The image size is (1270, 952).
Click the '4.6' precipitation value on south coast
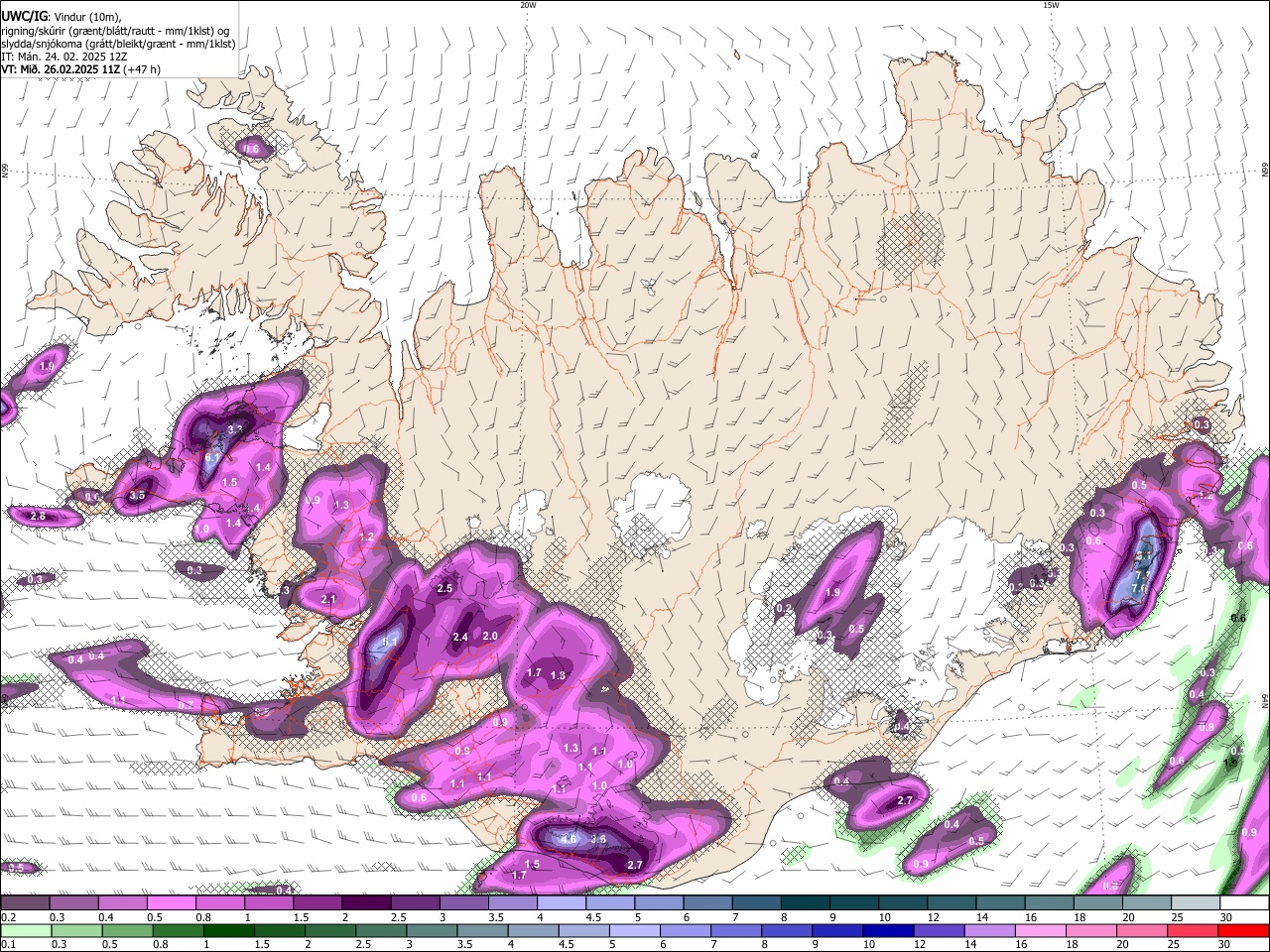point(570,838)
